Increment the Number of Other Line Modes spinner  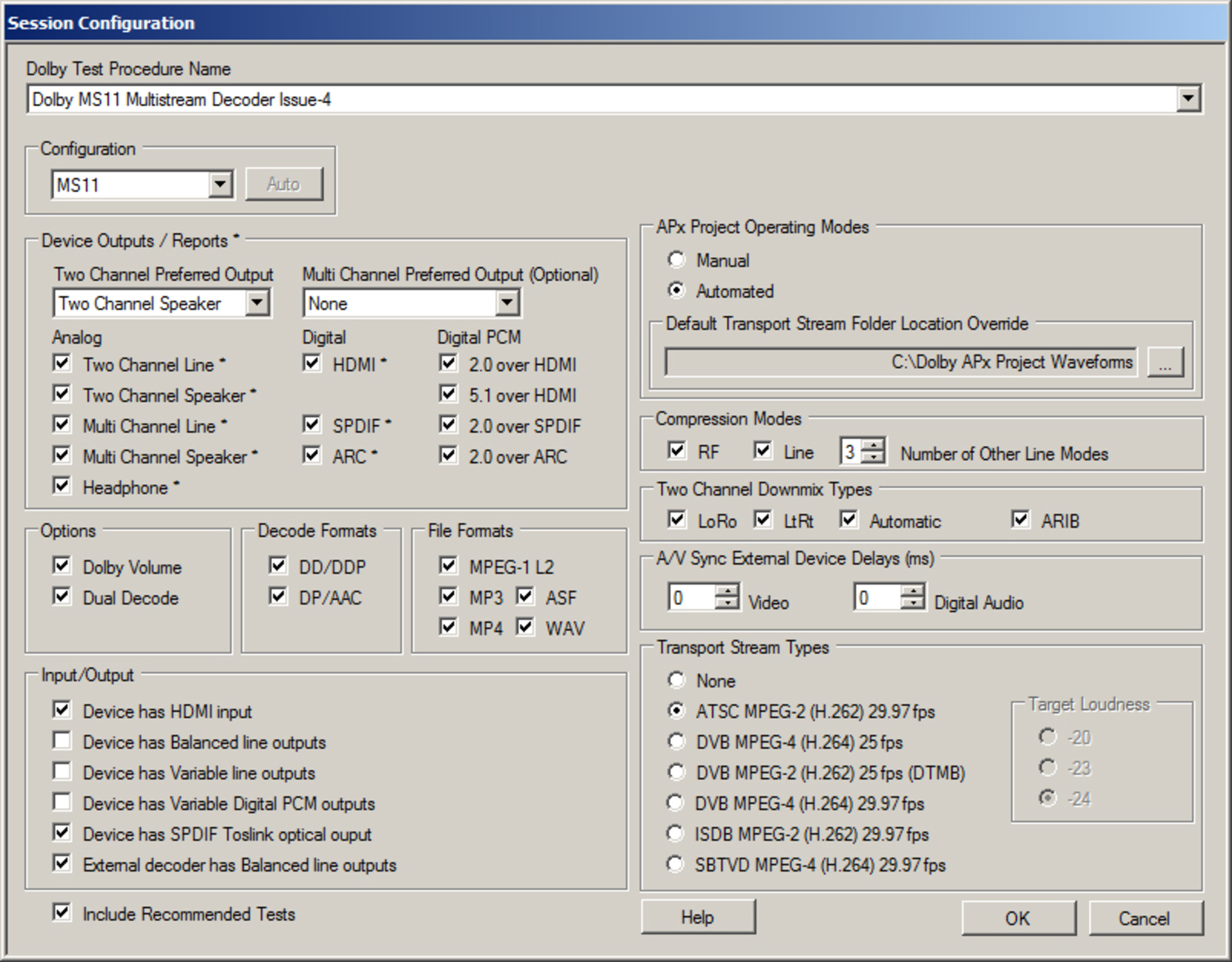coord(873,445)
